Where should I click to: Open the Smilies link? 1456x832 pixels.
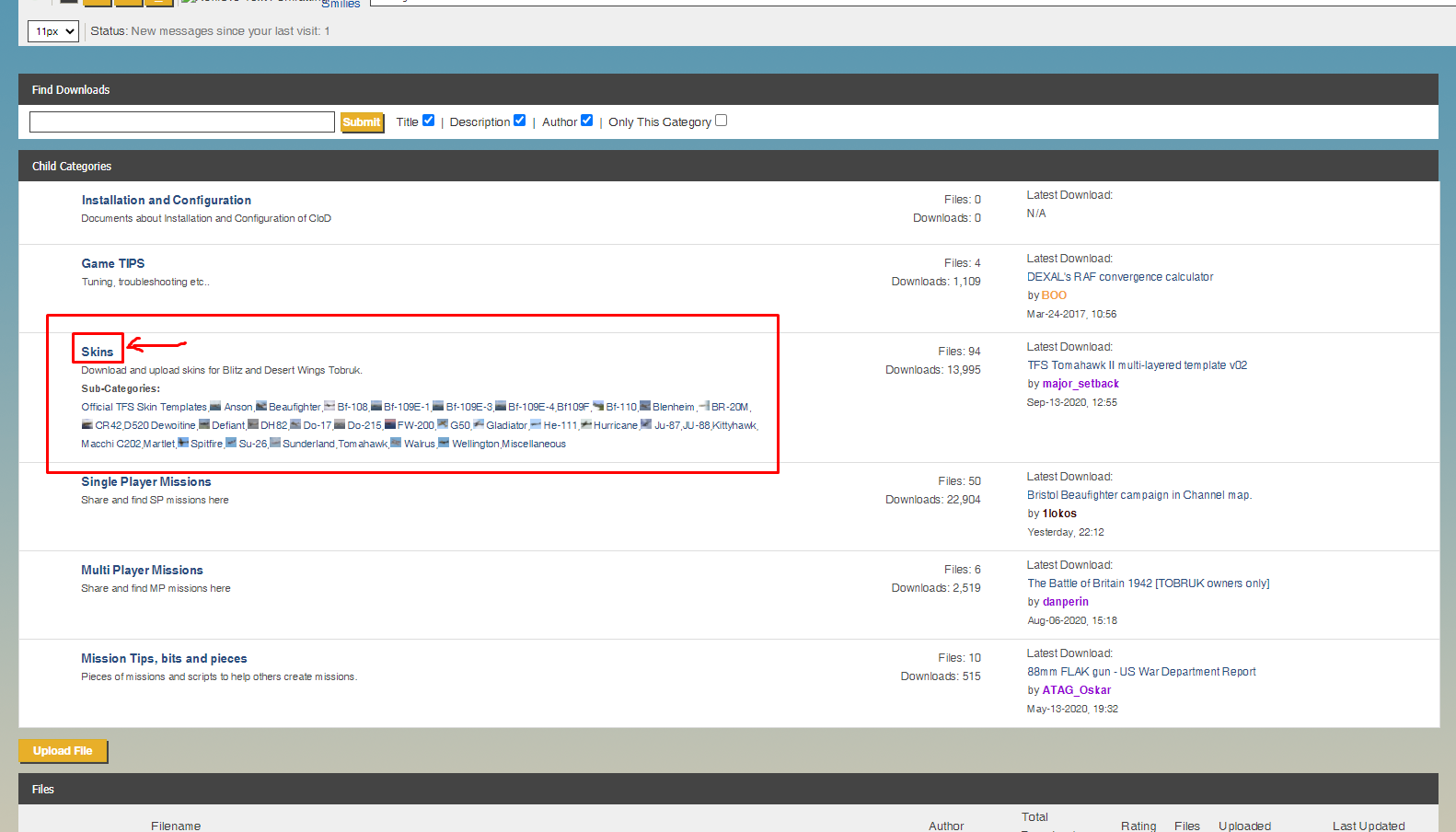[x=341, y=4]
